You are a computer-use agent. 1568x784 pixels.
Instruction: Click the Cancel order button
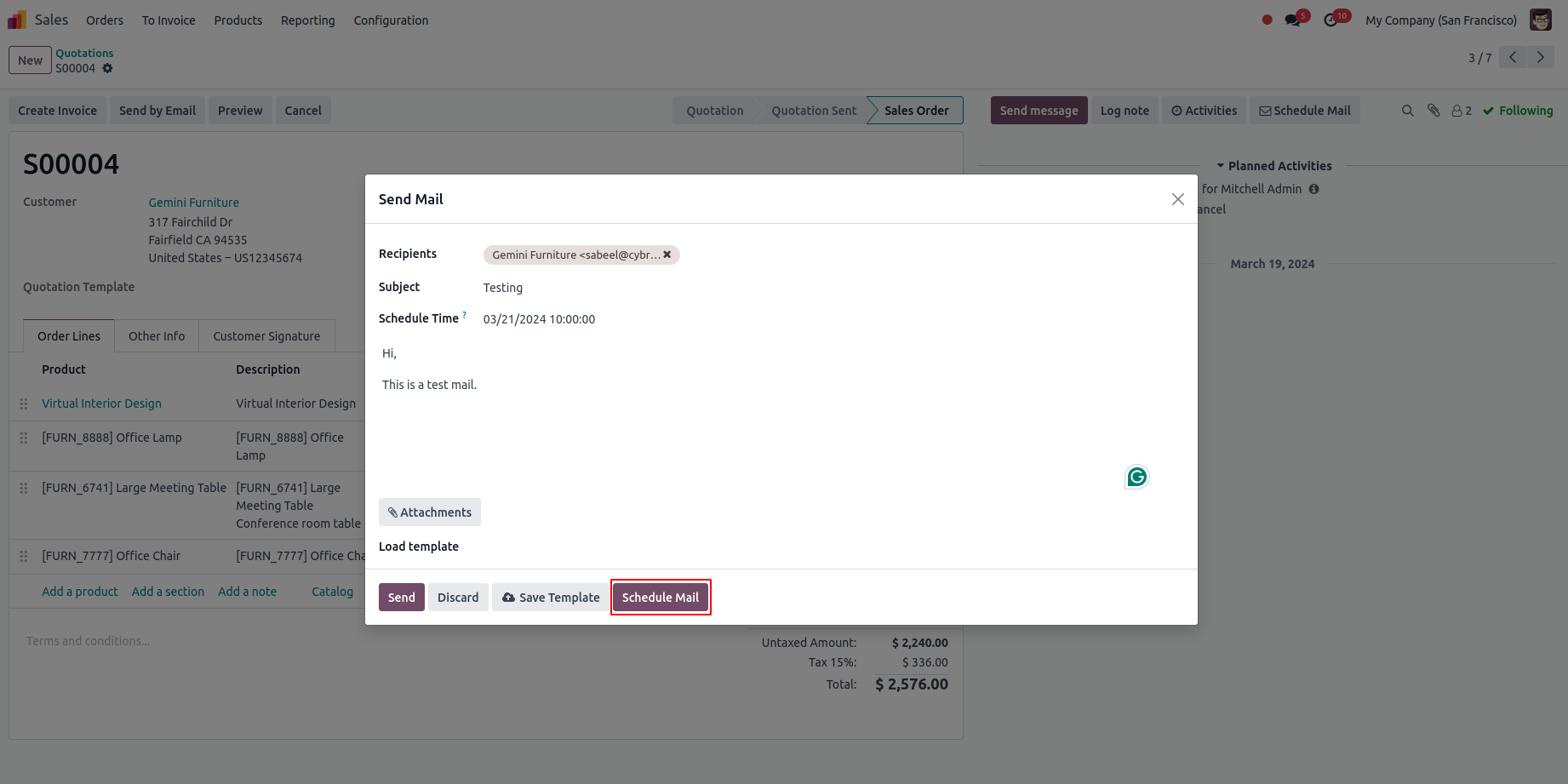pos(303,111)
